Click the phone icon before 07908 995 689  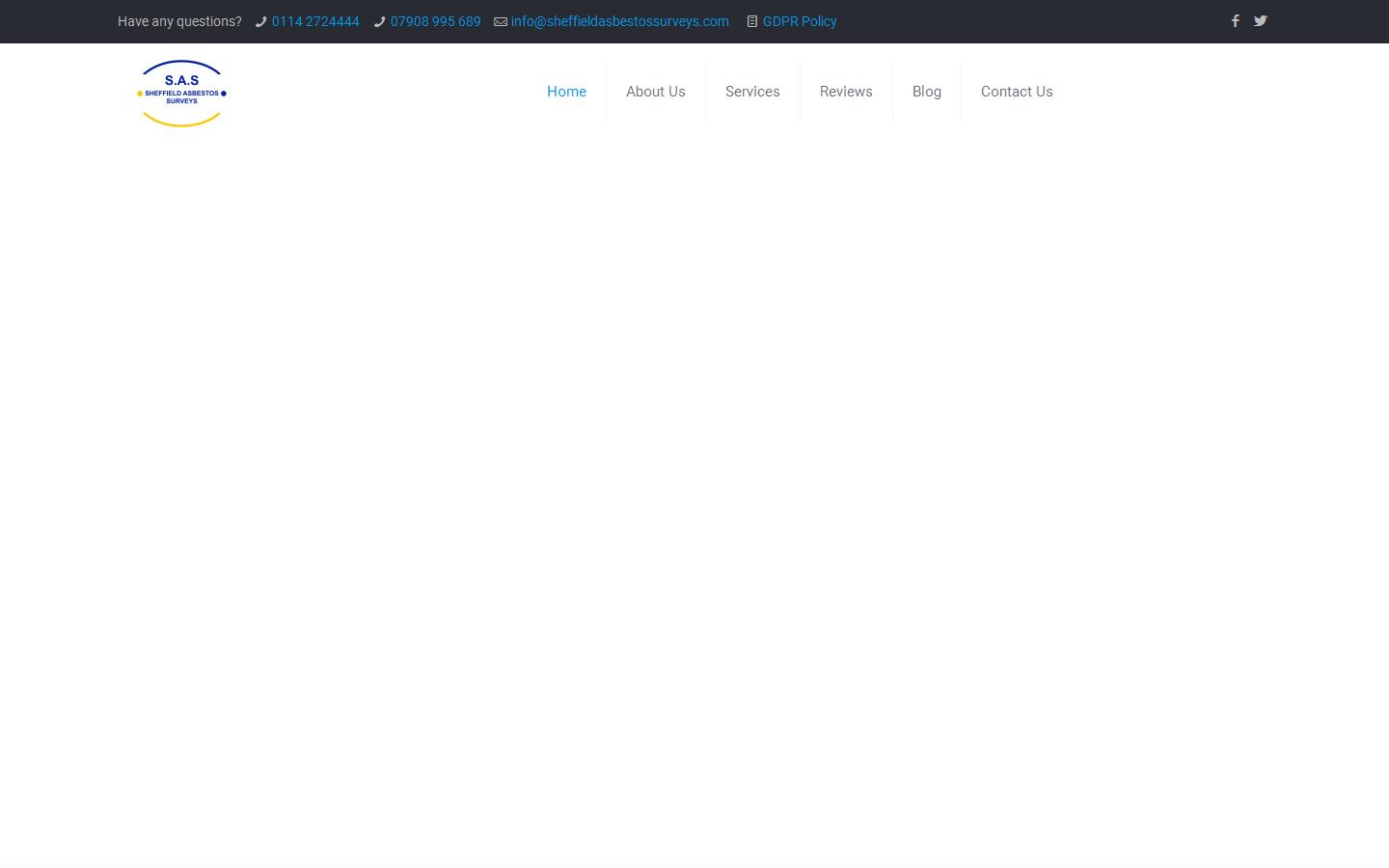point(379,22)
